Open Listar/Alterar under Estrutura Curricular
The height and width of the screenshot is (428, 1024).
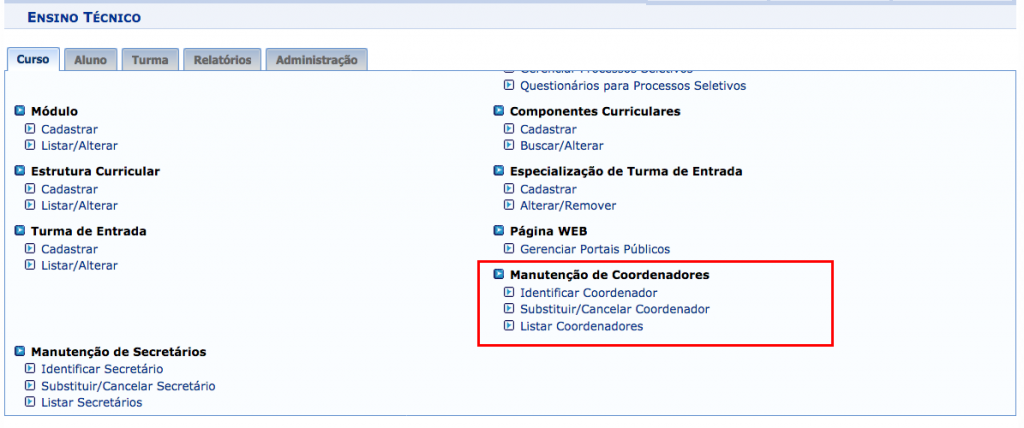[x=79, y=205]
